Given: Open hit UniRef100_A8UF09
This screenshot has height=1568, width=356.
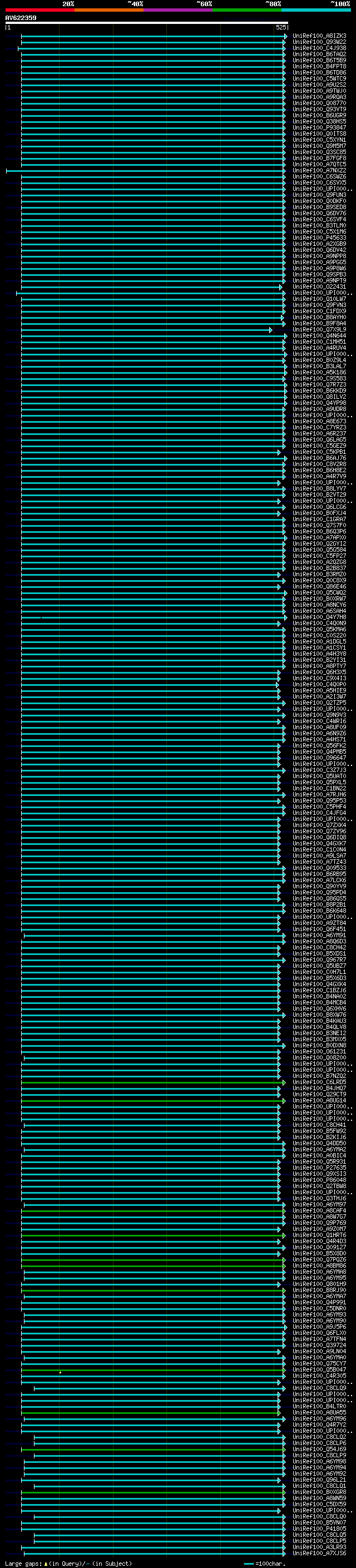Looking at the screenshot, I should (x=319, y=728).
